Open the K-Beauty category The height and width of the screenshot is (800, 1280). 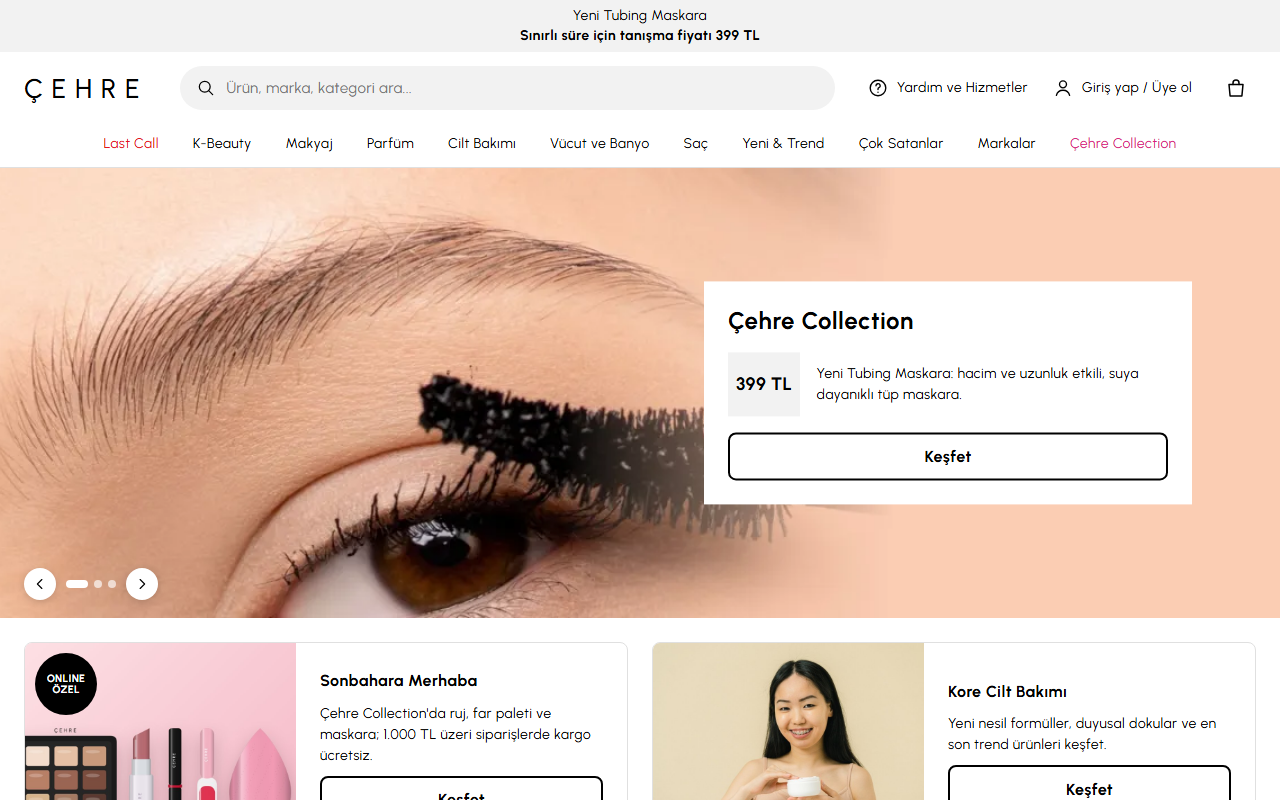[222, 143]
